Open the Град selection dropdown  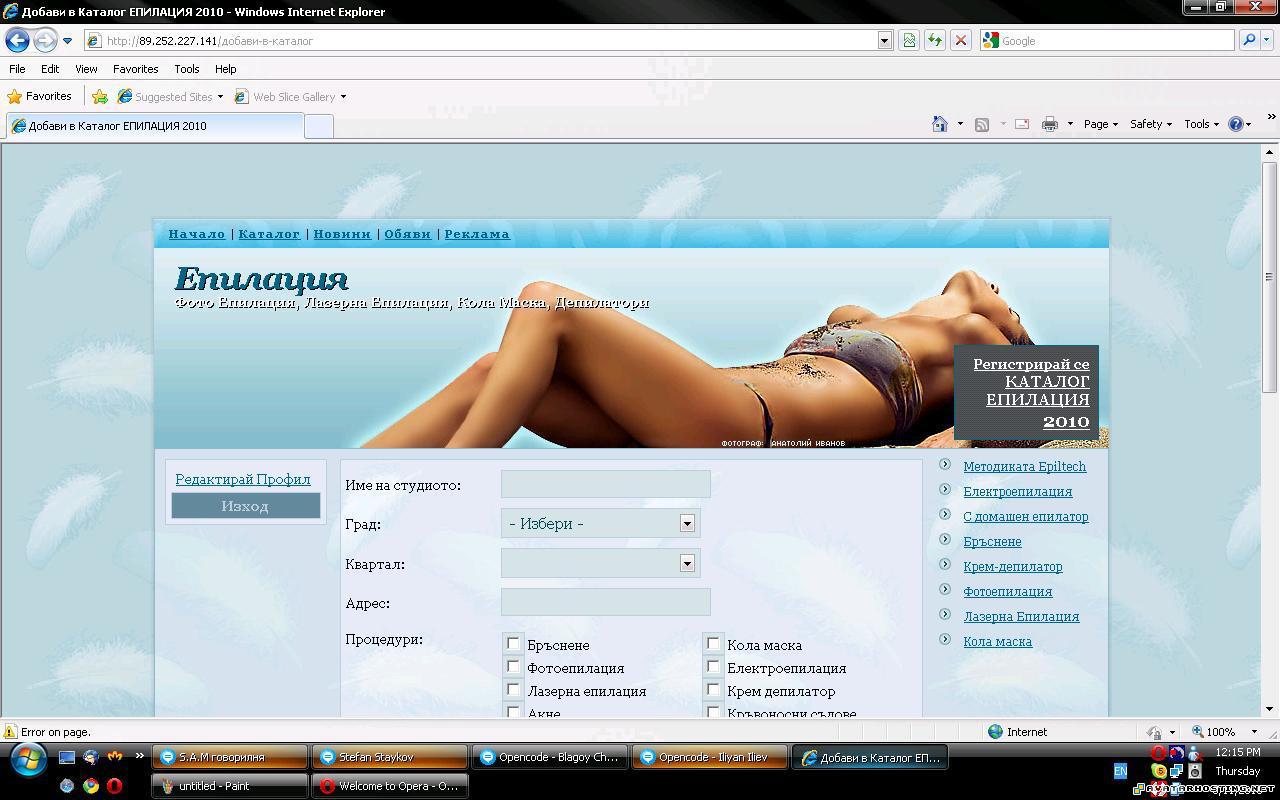[687, 523]
